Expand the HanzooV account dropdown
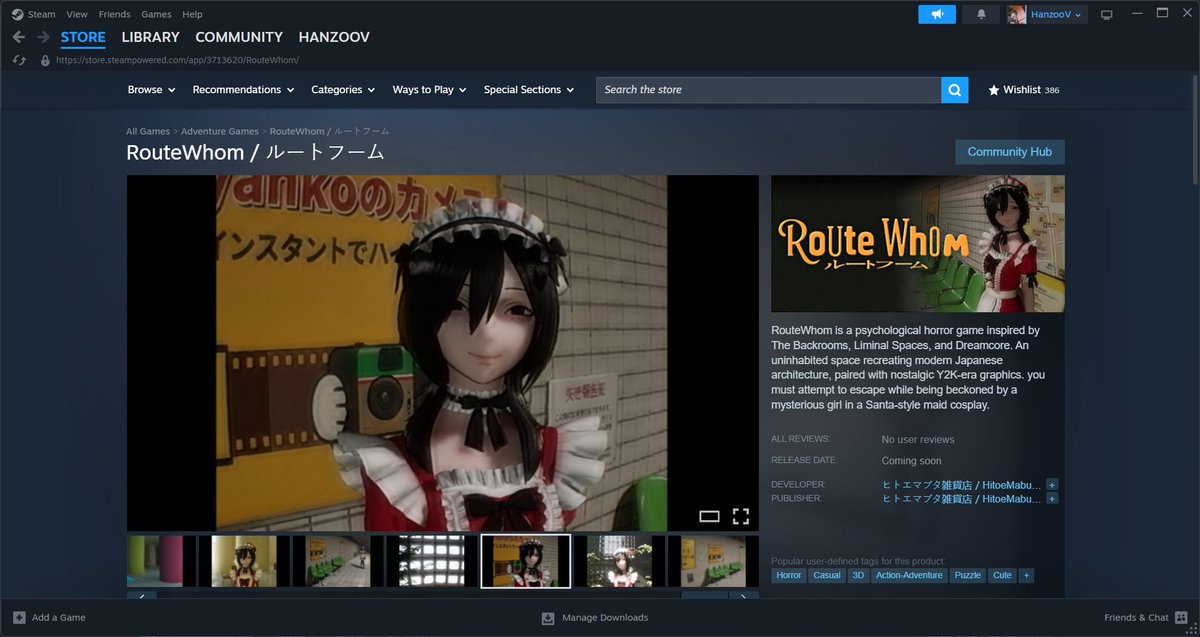This screenshot has height=637, width=1200. [x=1058, y=14]
